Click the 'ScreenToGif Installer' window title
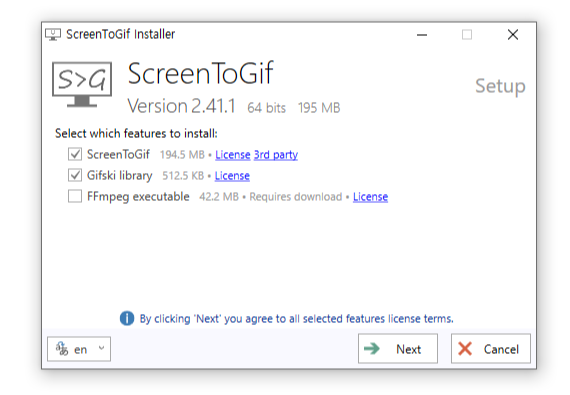 tap(120, 34)
